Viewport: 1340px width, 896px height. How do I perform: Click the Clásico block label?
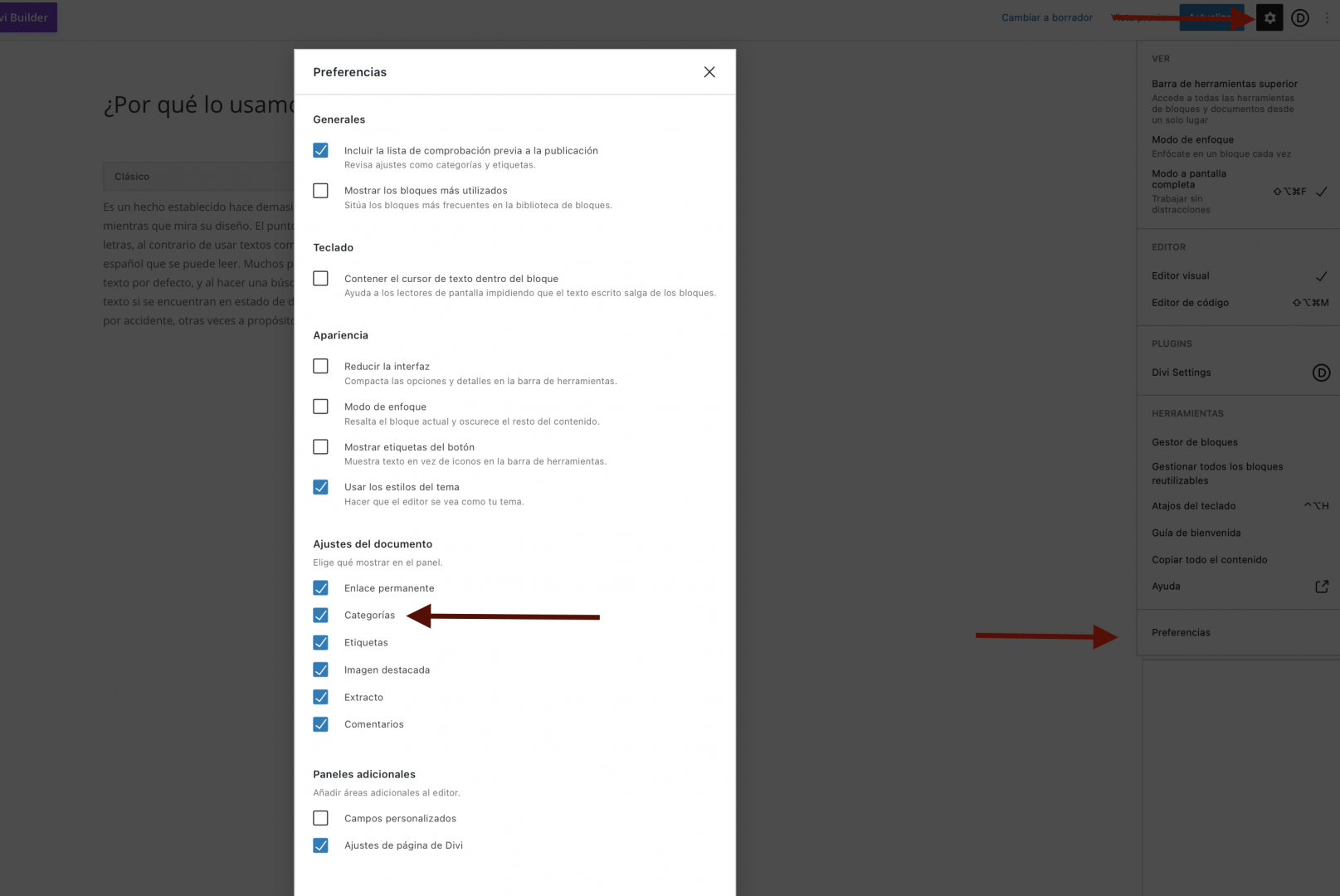[132, 177]
